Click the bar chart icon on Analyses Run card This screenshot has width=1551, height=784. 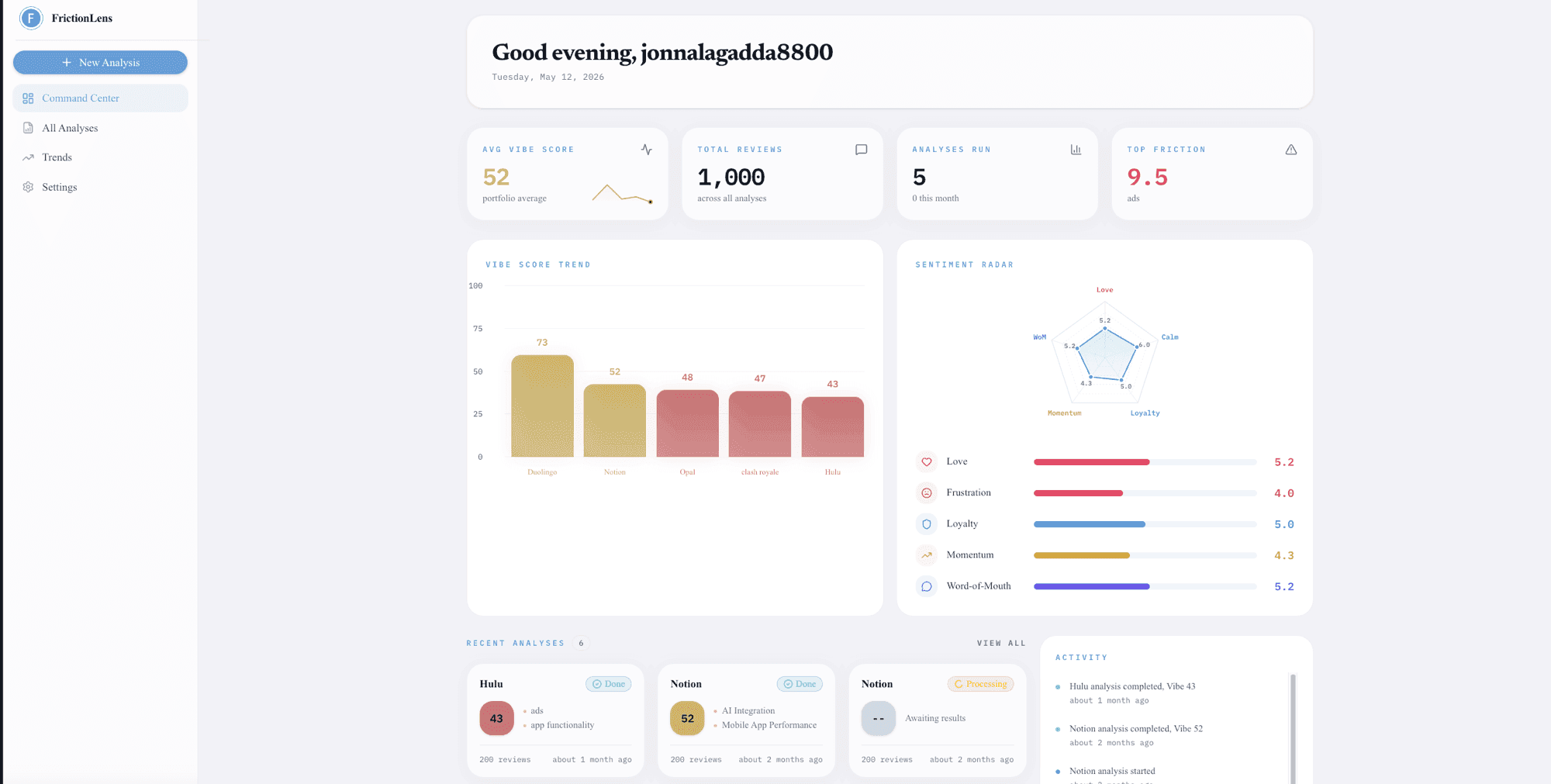tap(1076, 150)
